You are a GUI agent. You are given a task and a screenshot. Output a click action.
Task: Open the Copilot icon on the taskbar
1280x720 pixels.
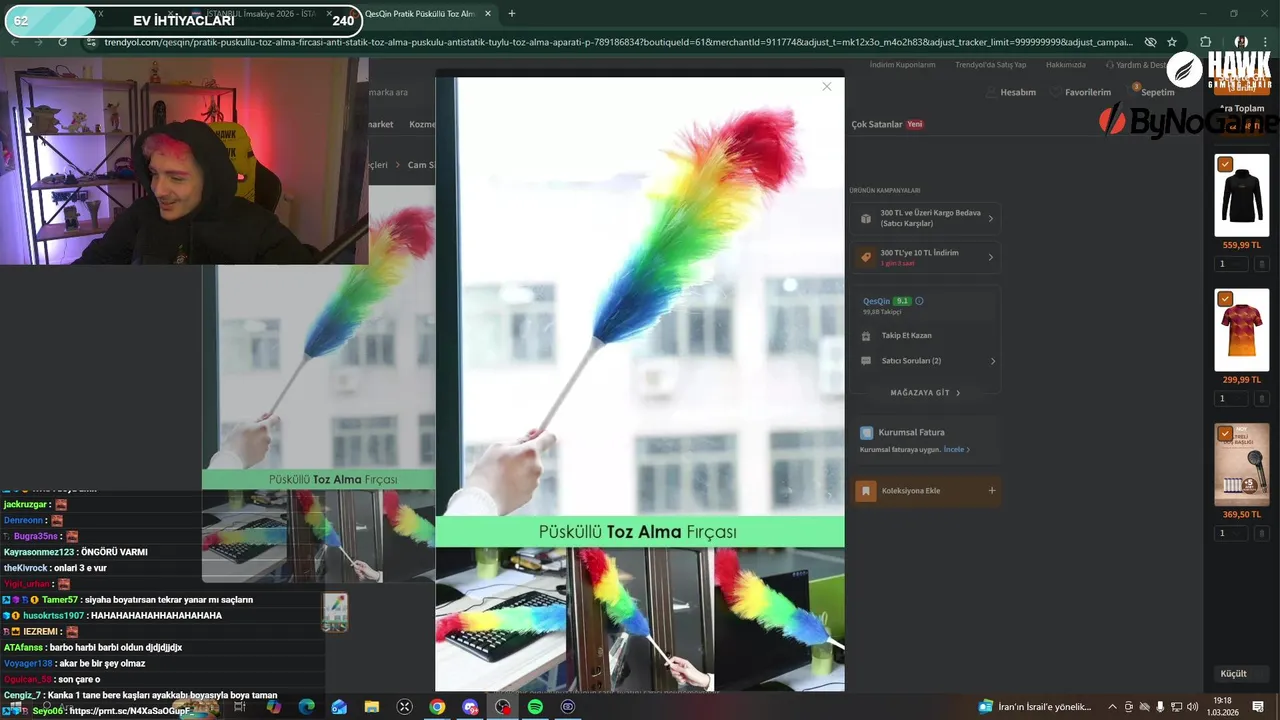tap(273, 707)
